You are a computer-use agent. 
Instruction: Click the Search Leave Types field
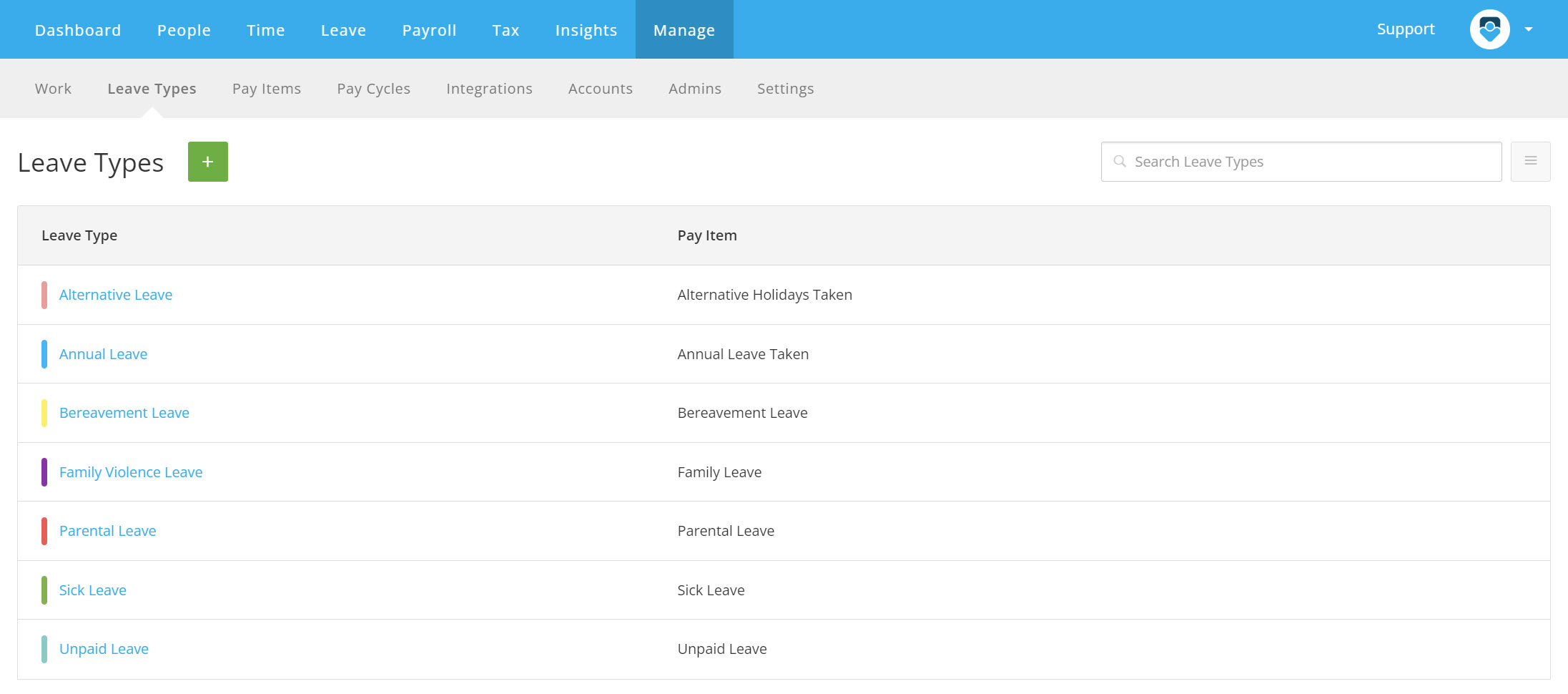pyautogui.click(x=1301, y=162)
